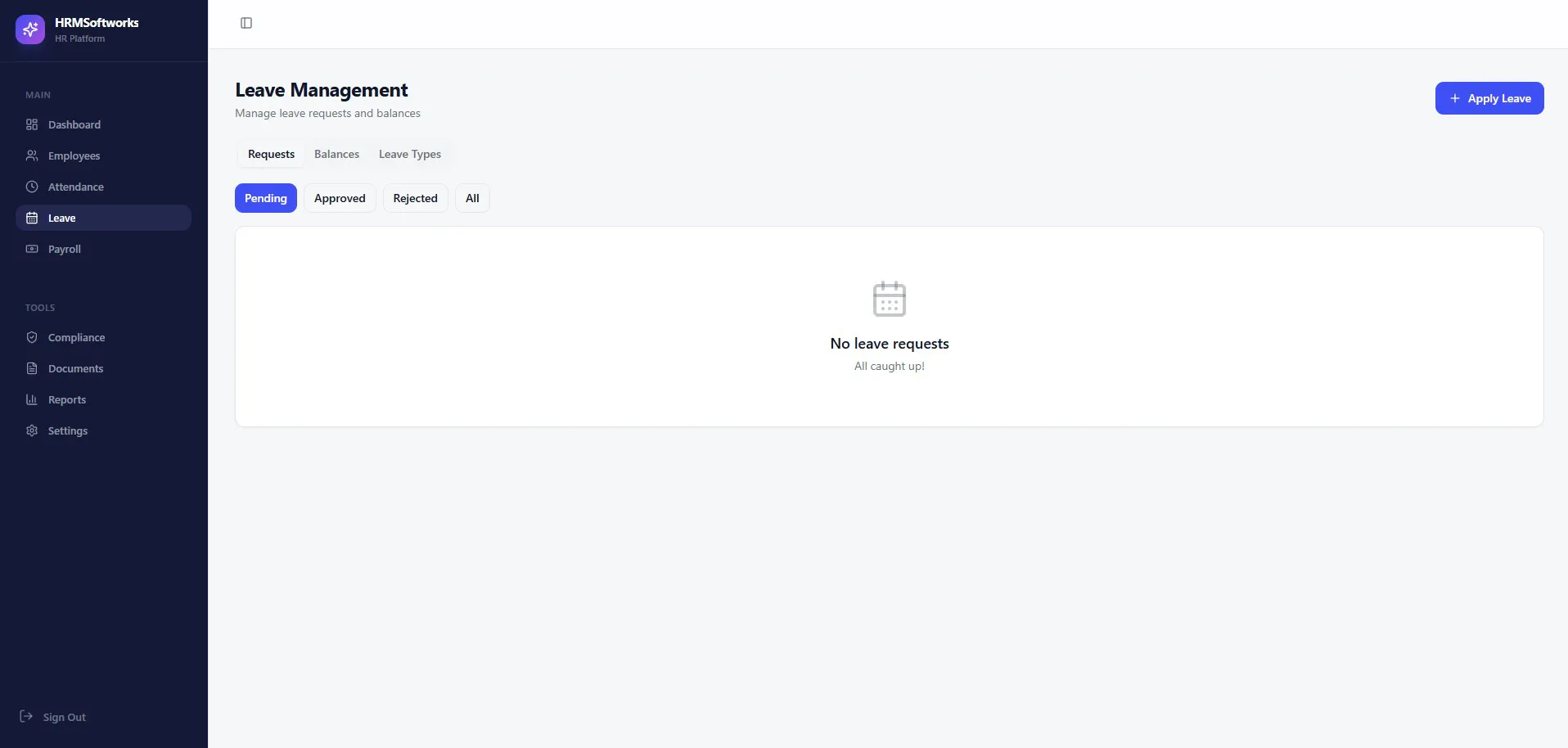Viewport: 1568px width, 748px height.
Task: Show All leave requests
Action: coord(472,198)
